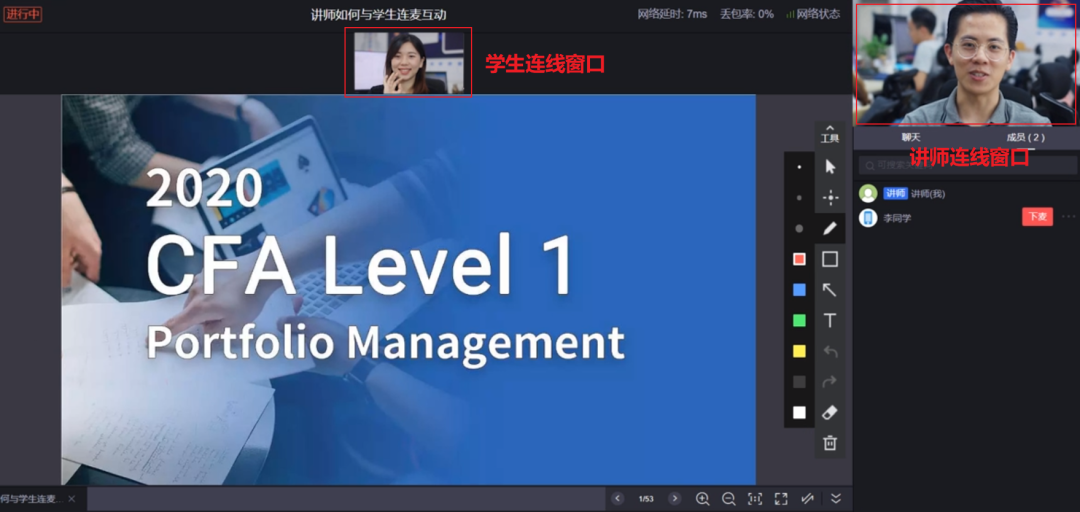Click the trash clear-all icon

pos(829,442)
